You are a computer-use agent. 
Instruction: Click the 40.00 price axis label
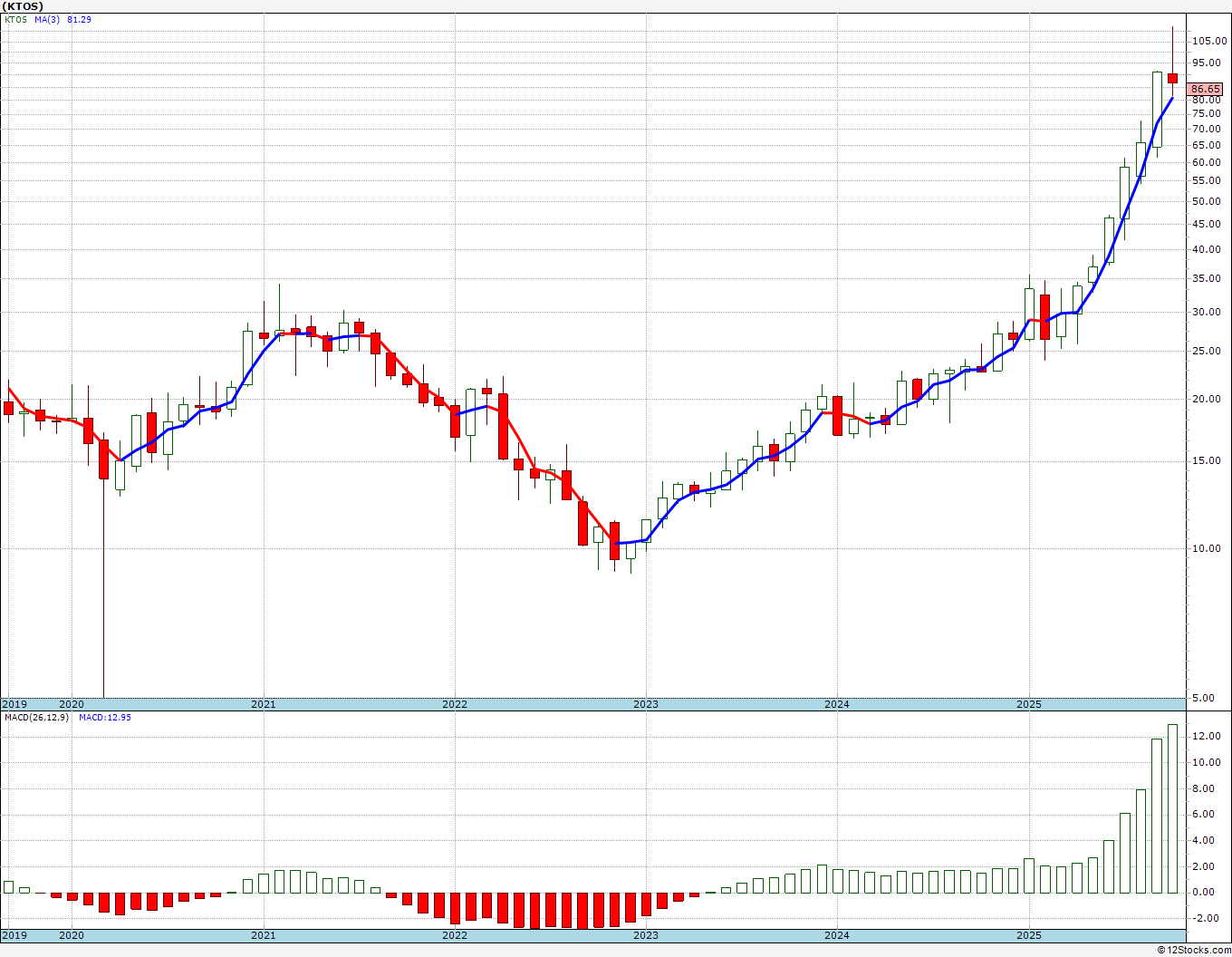pos(1208,250)
